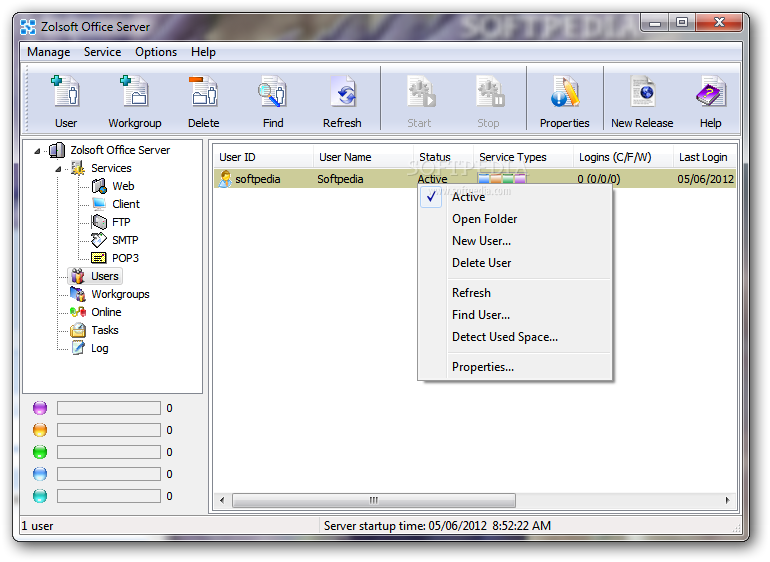This screenshot has height=562, width=770.
Task: Open the Options menu
Action: [156, 52]
